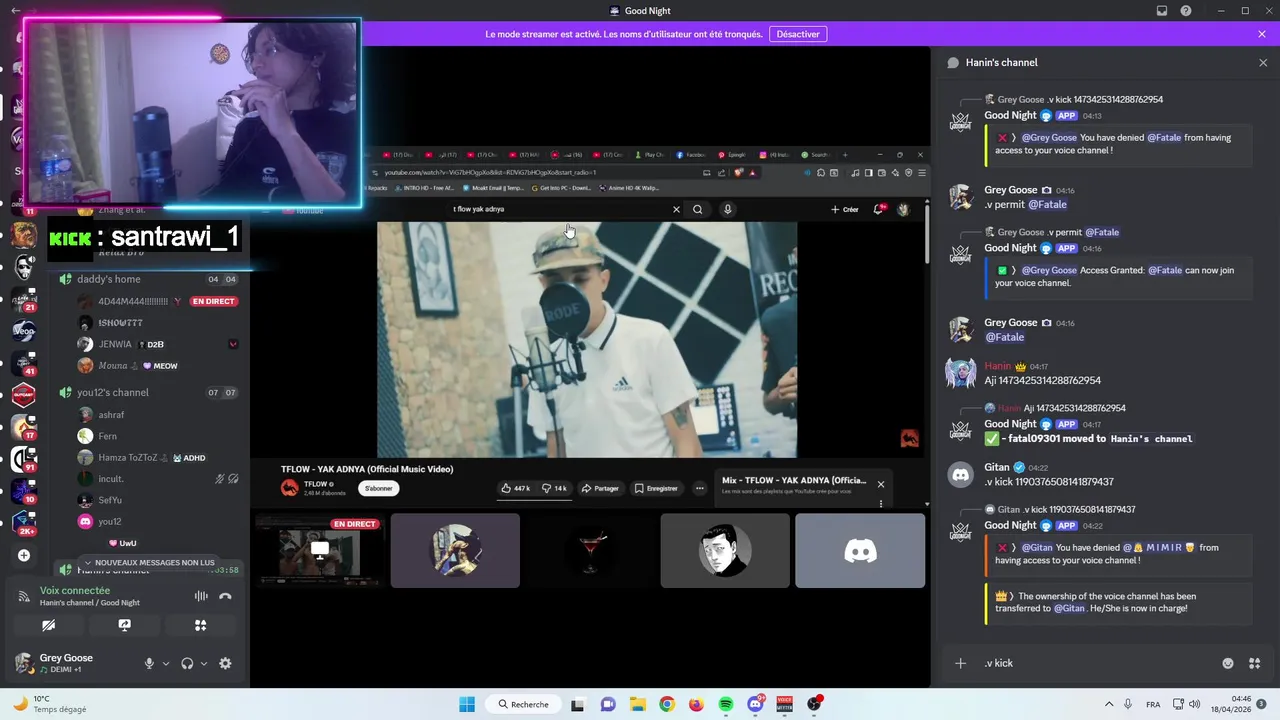The width and height of the screenshot is (1280, 720).
Task: Click the YouTube search magnifier button
Action: coord(698,210)
